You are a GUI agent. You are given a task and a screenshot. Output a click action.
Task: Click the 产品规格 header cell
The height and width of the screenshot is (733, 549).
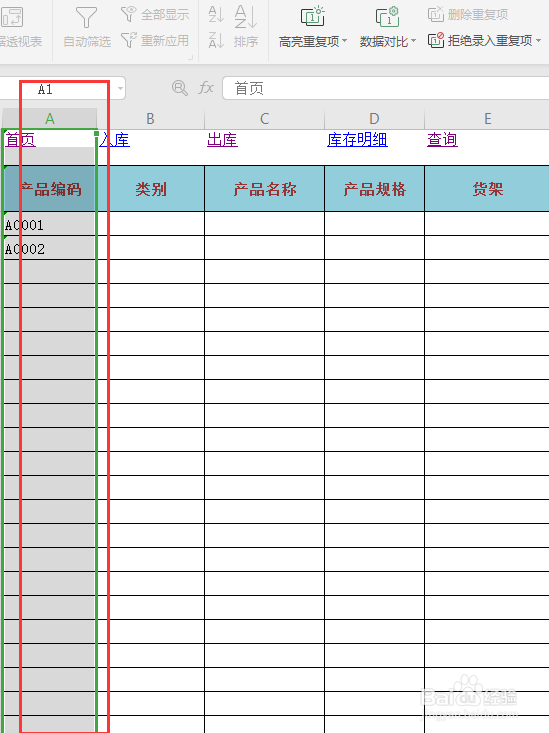[x=375, y=189]
